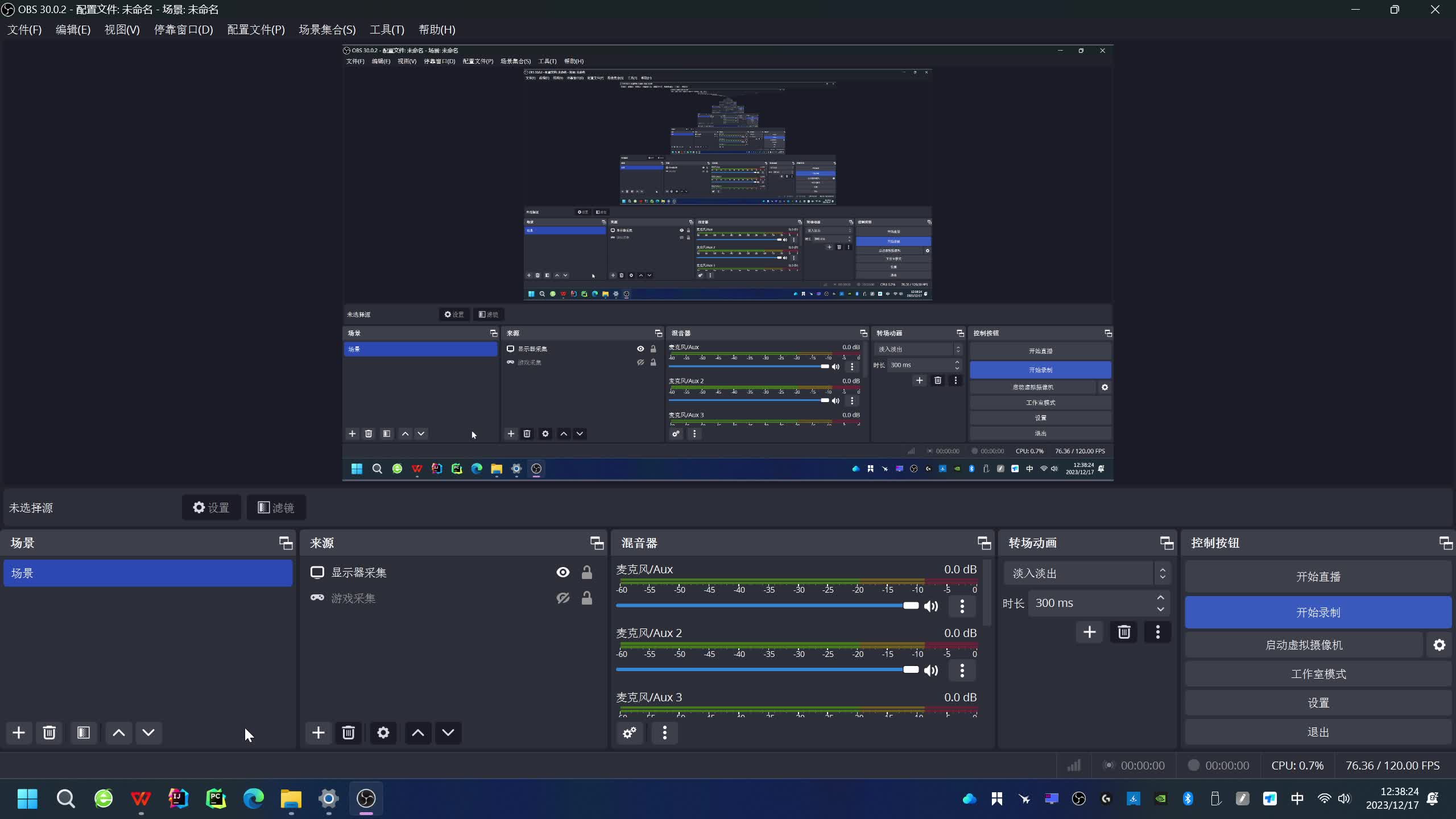Image resolution: width=1456 pixels, height=819 pixels.
Task: Open the 工具(T) menu
Action: [387, 30]
